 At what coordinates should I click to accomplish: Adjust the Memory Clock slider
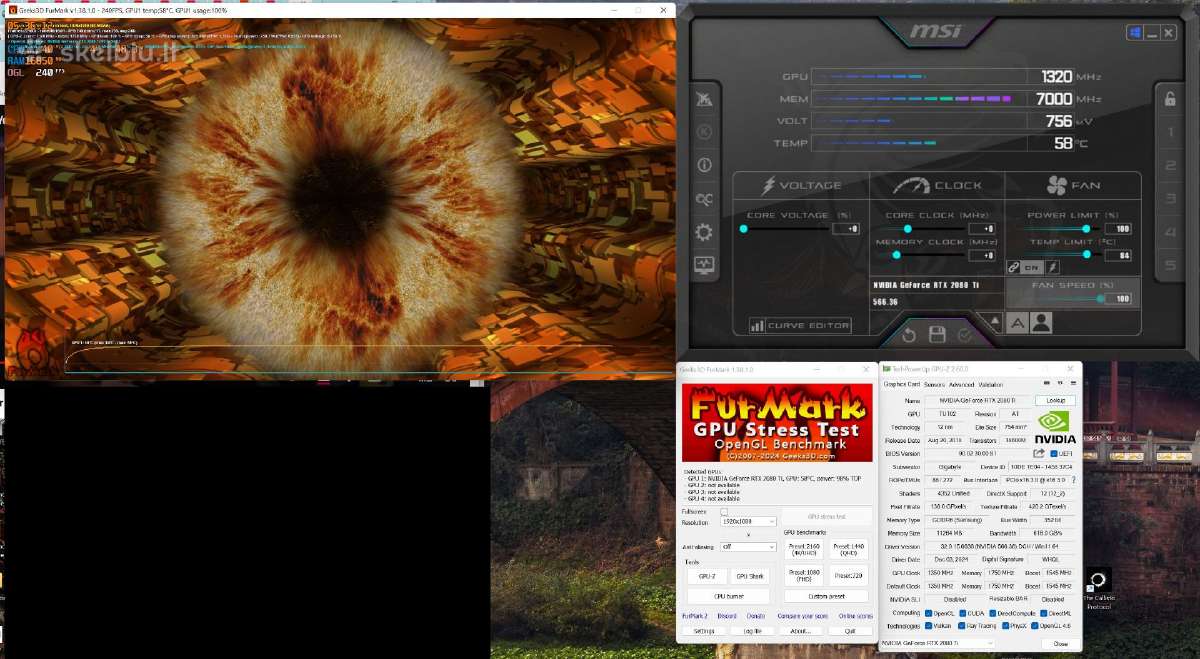[x=924, y=255]
